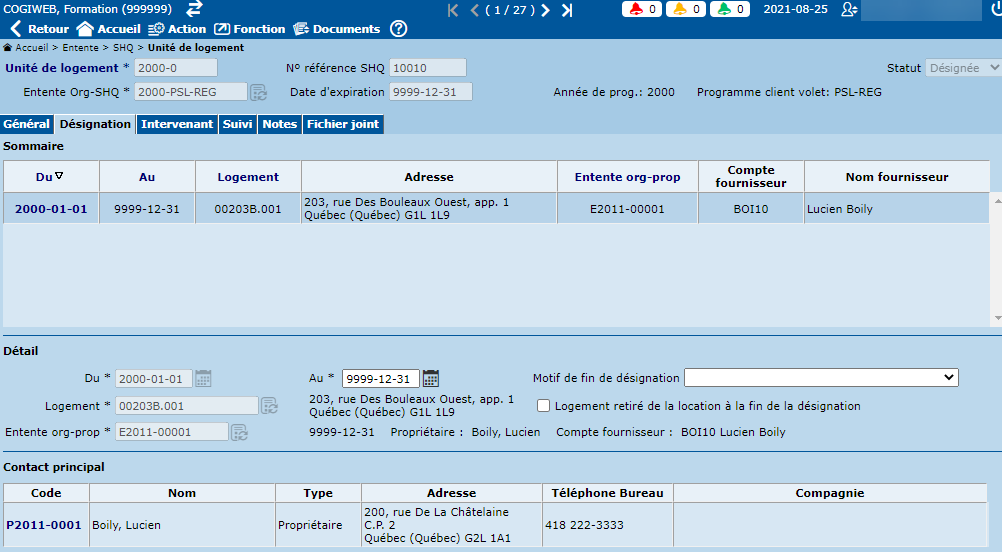
Task: Click the Au date input field
Action: pos(380,378)
